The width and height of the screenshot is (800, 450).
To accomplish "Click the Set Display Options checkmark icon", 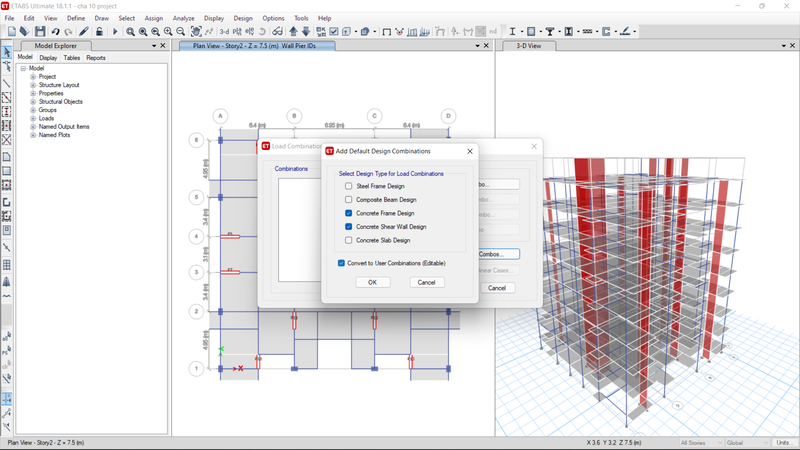I will click(x=334, y=32).
